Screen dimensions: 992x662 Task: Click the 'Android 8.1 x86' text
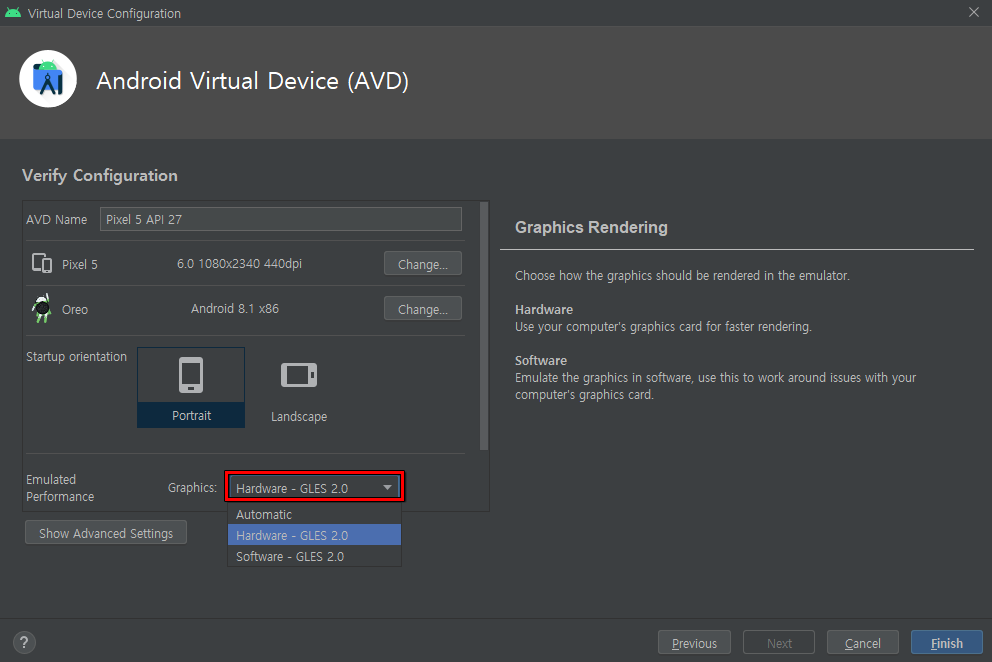pos(235,308)
